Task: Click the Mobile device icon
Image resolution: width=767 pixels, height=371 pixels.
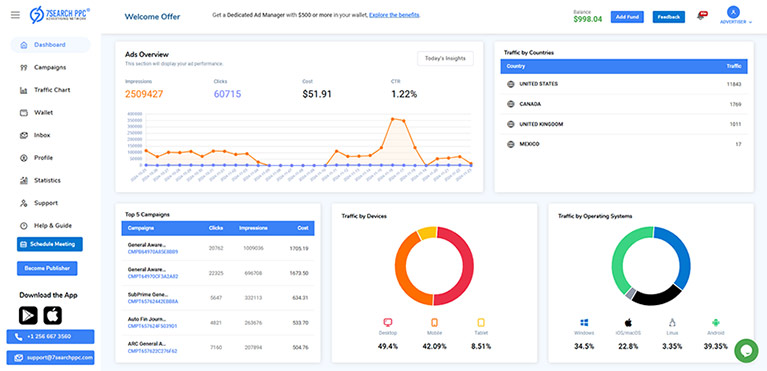Action: 434,323
